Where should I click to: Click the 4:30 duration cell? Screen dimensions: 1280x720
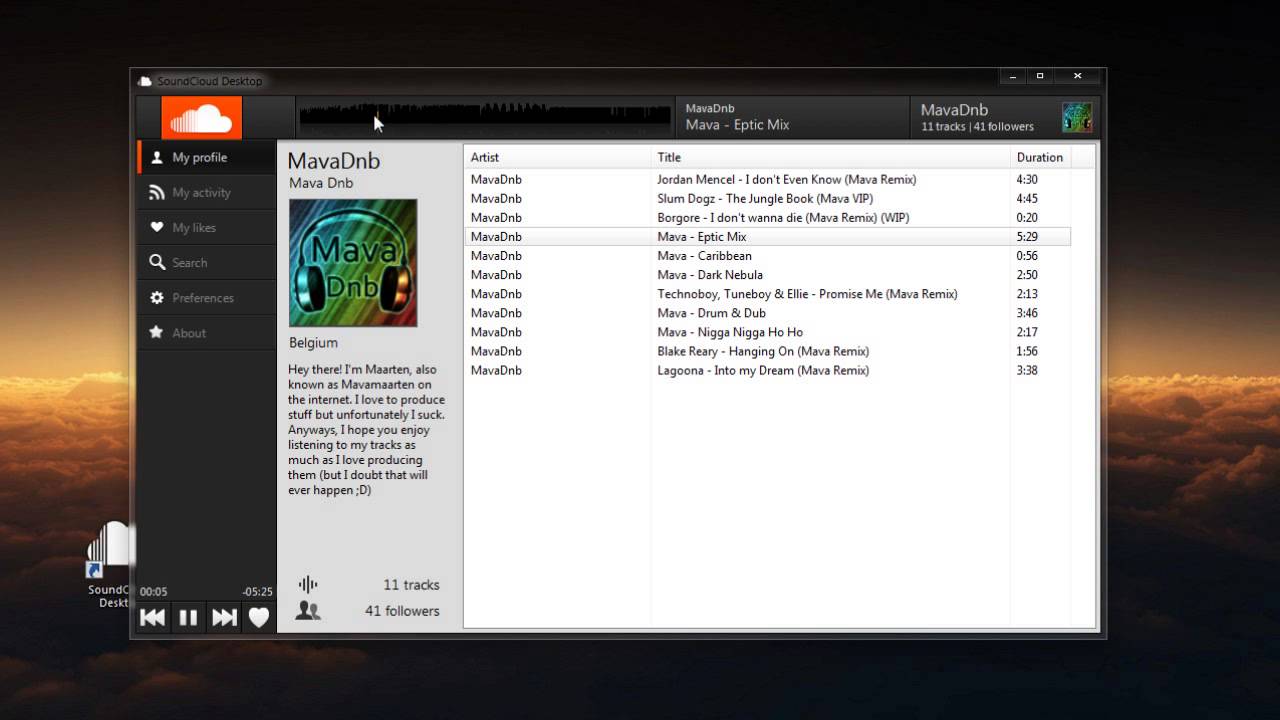[x=1027, y=180]
